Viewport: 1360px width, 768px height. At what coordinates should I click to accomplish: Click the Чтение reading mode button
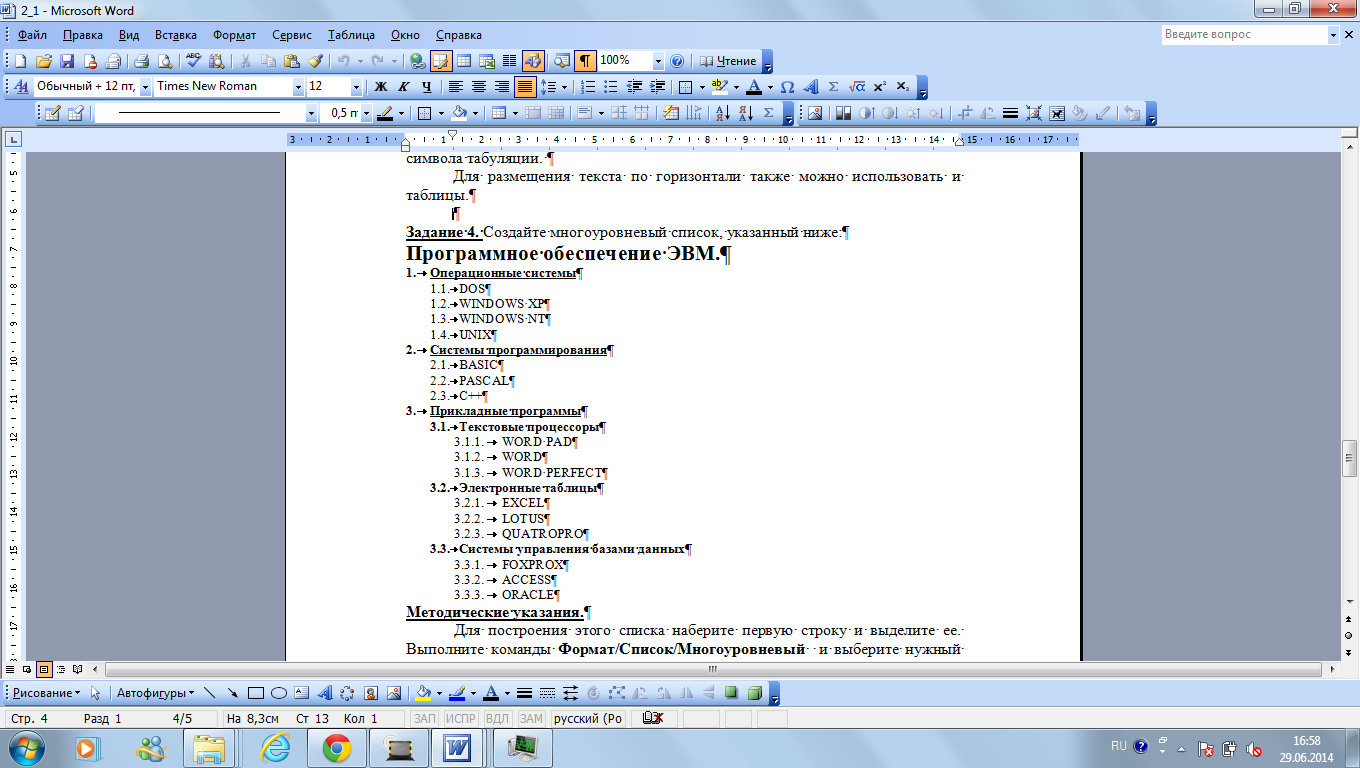727,61
